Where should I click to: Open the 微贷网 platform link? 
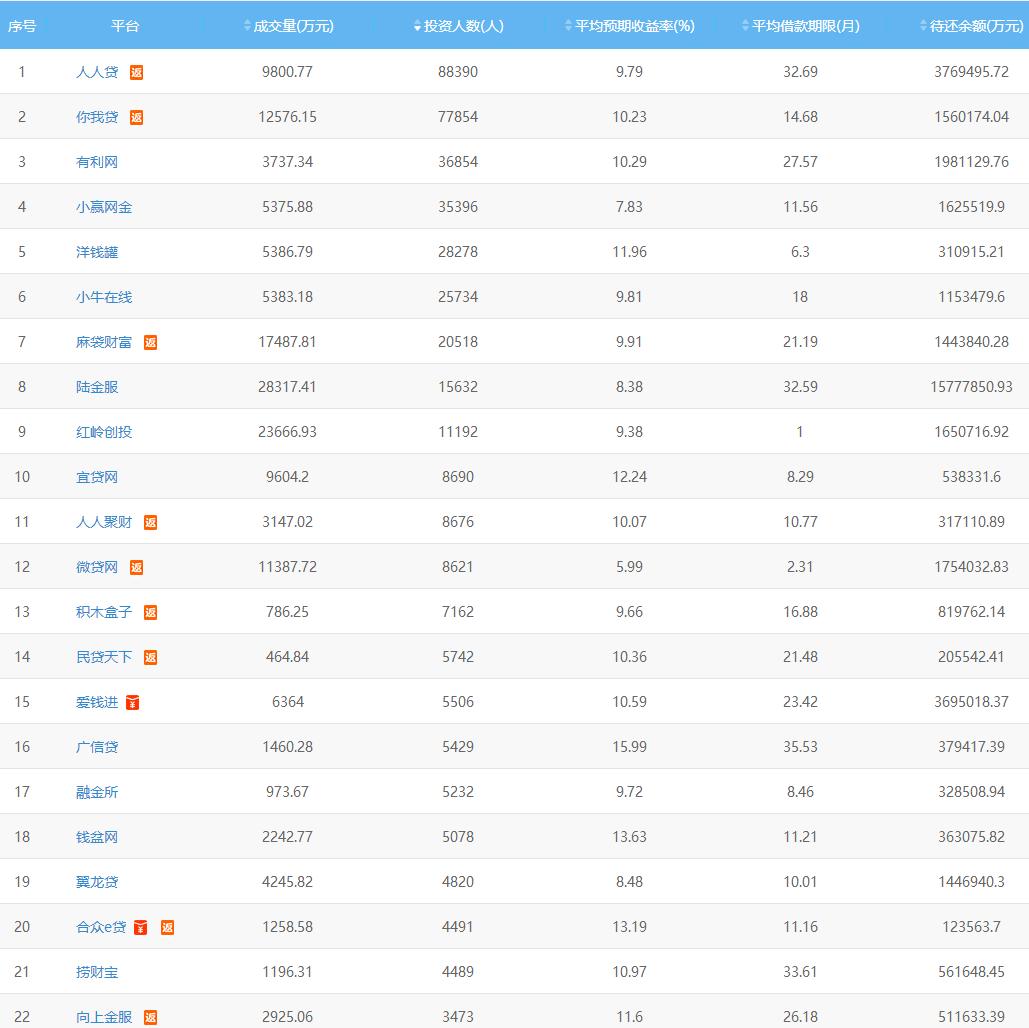[x=97, y=567]
